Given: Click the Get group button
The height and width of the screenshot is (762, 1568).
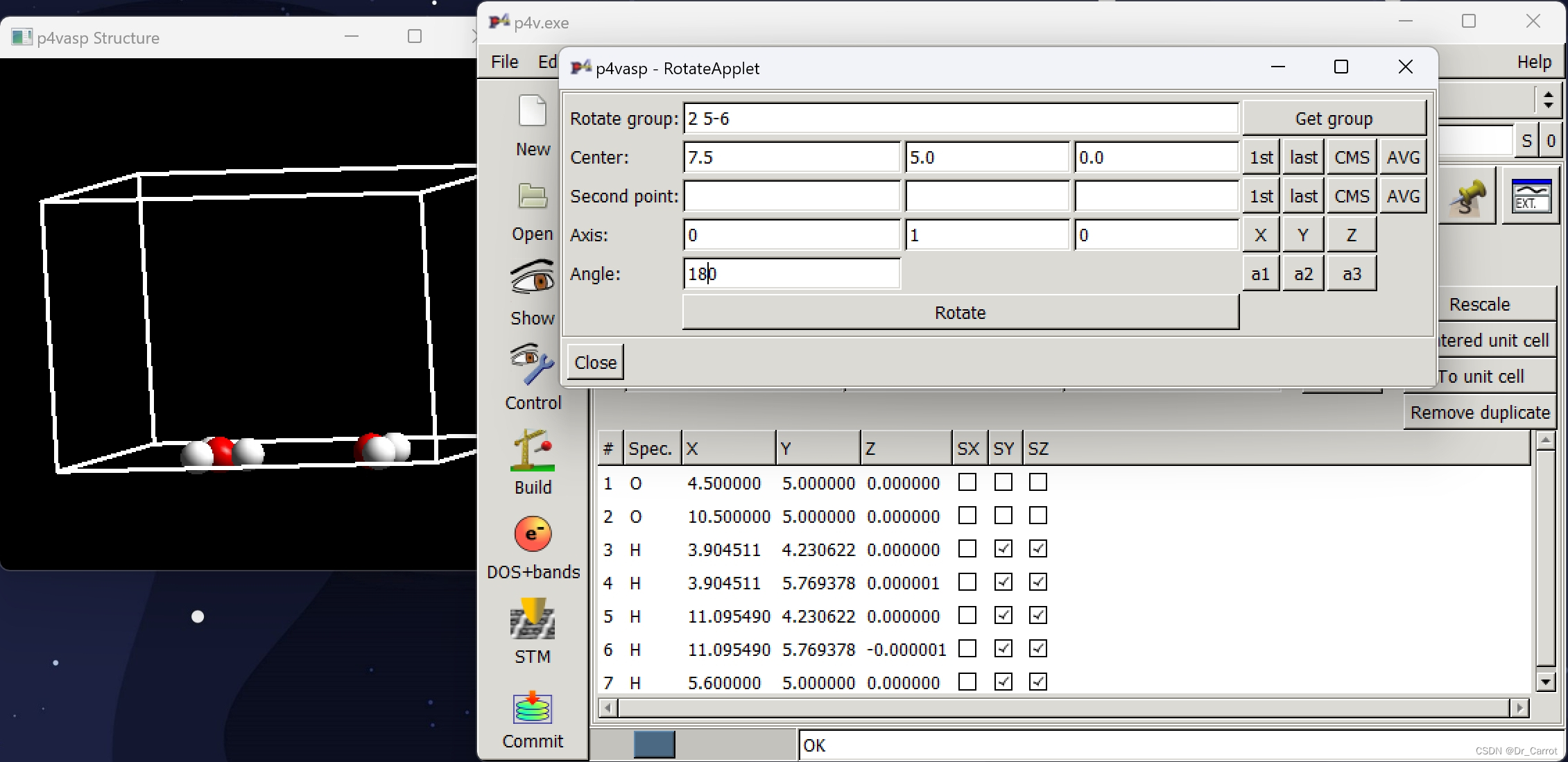Looking at the screenshot, I should 1334,119.
